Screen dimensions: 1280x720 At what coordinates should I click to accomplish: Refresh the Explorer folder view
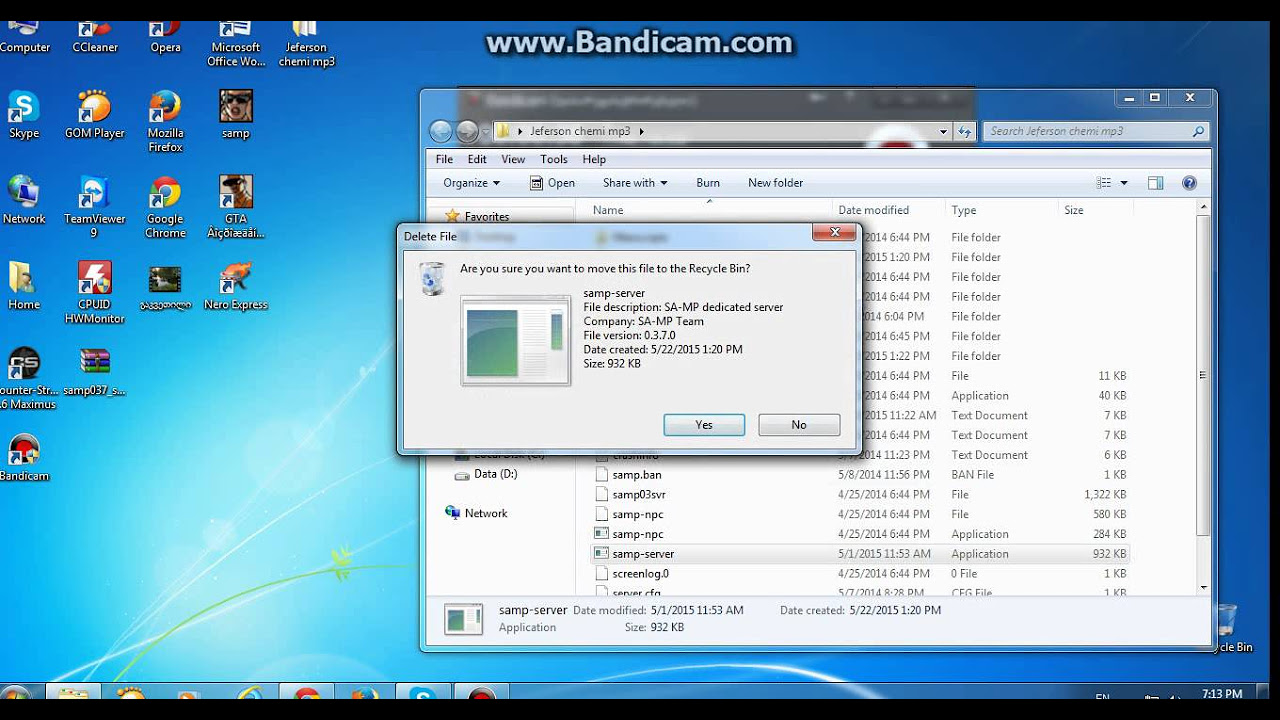click(x=965, y=131)
